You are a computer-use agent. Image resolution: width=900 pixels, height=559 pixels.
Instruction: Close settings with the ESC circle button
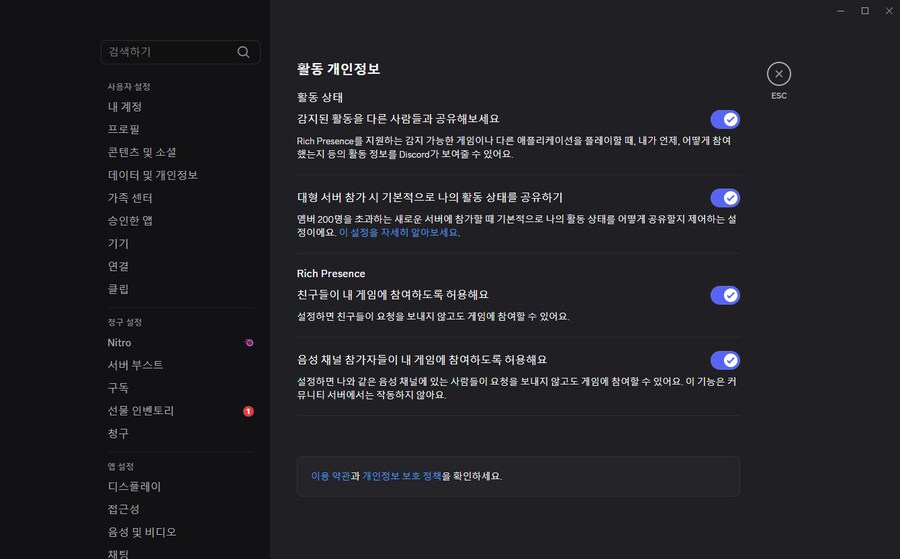coord(778,73)
